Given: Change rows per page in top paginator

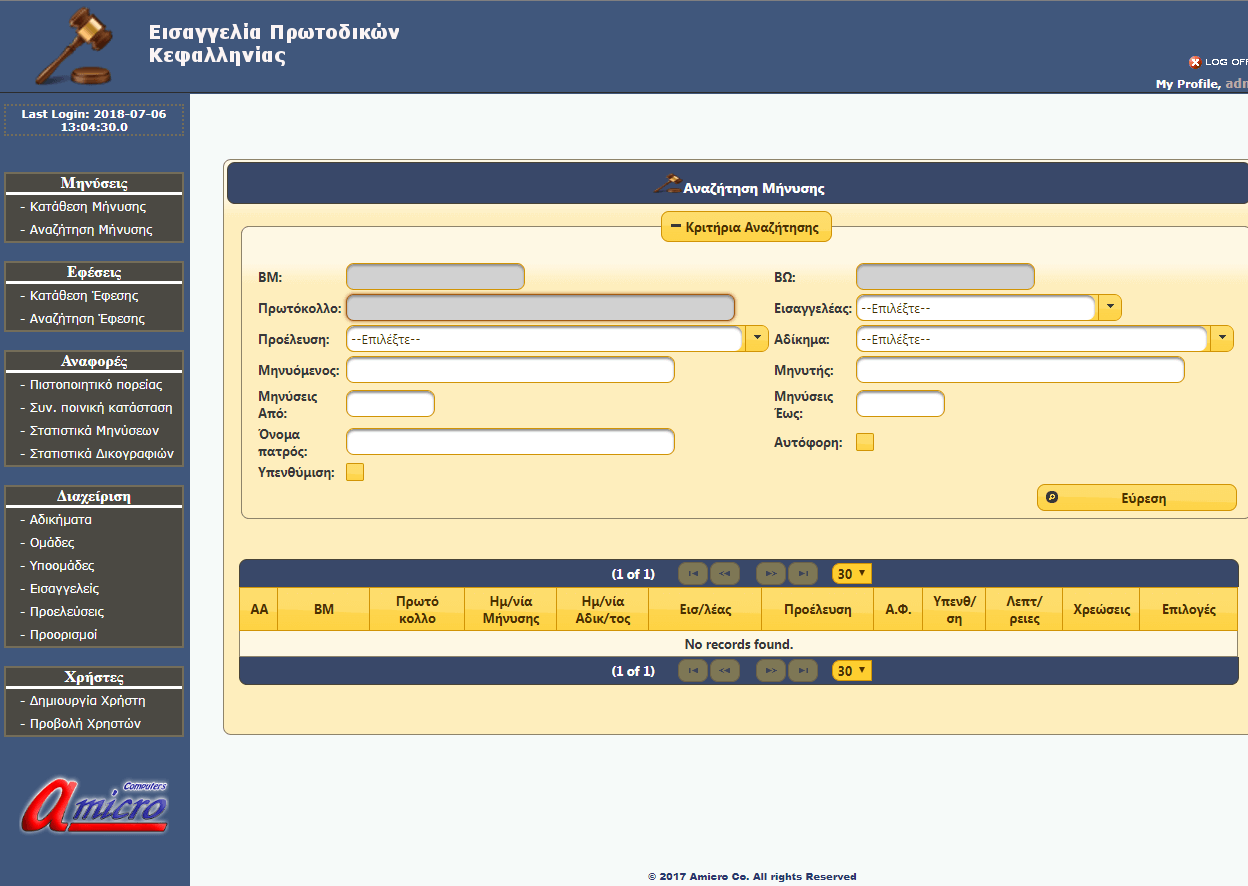Looking at the screenshot, I should pyautogui.click(x=852, y=574).
